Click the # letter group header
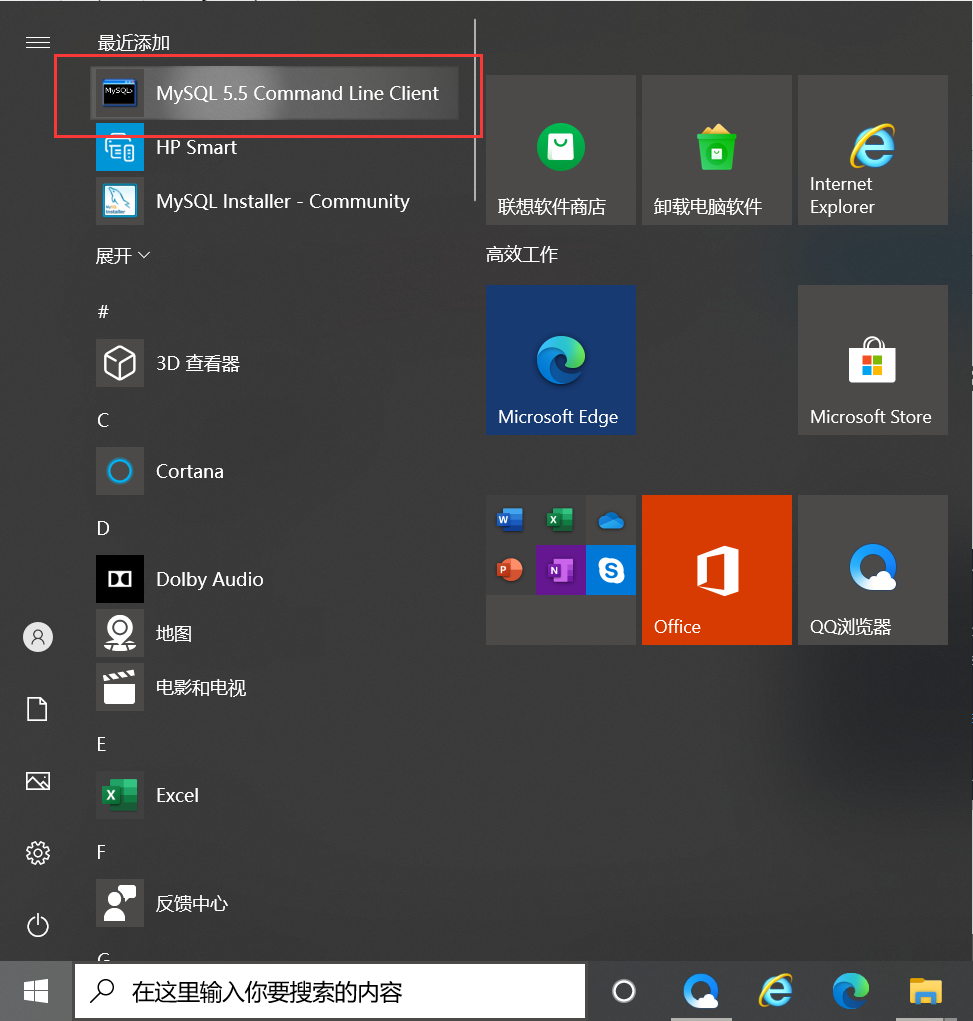 [x=103, y=312]
